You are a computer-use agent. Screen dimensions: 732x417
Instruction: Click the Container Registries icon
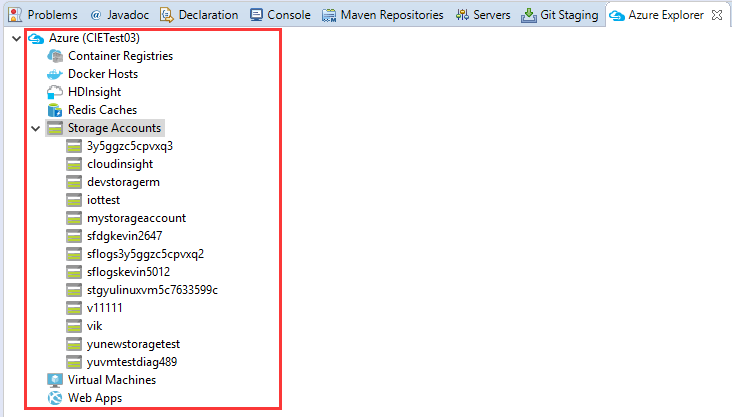tap(55, 56)
